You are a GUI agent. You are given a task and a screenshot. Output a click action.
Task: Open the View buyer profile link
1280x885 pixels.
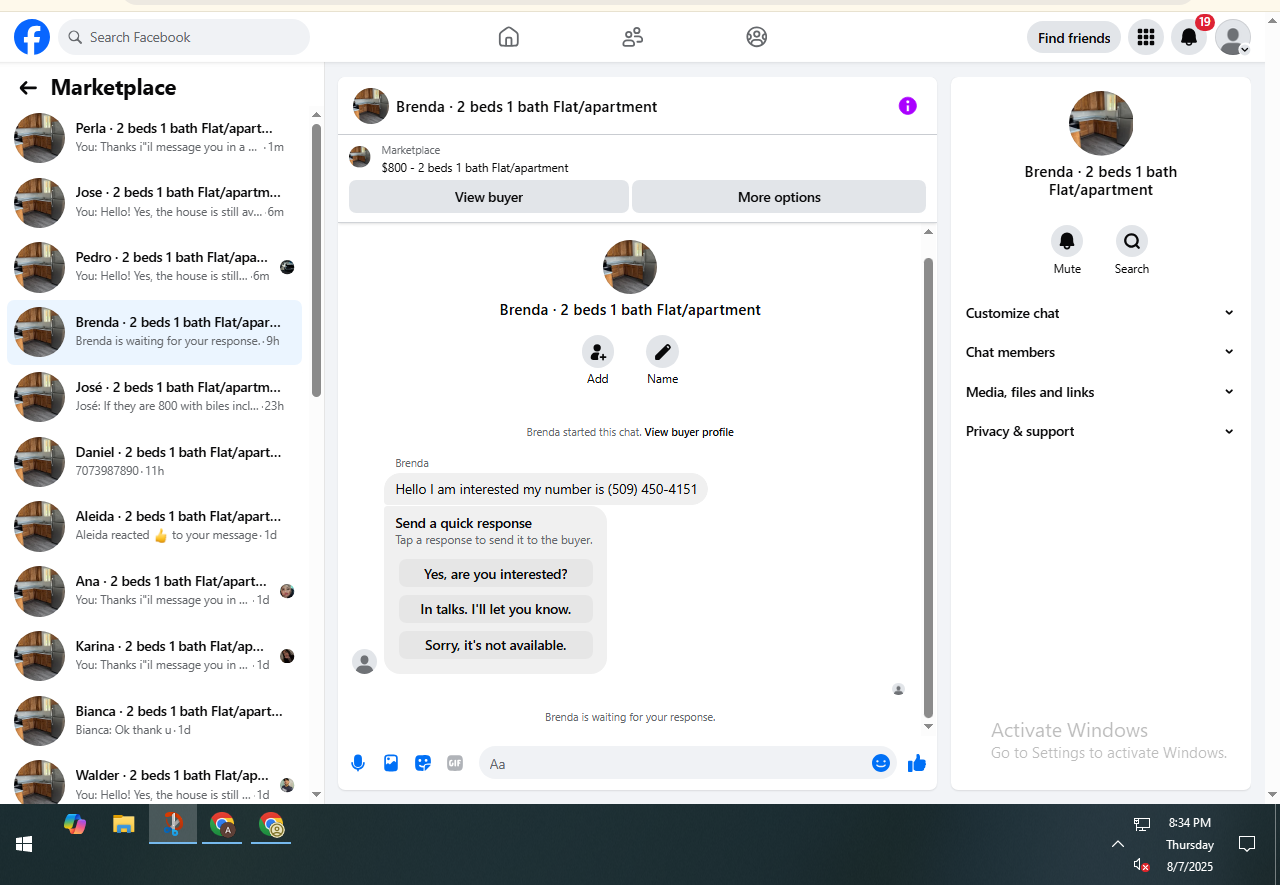pyautogui.click(x=689, y=432)
